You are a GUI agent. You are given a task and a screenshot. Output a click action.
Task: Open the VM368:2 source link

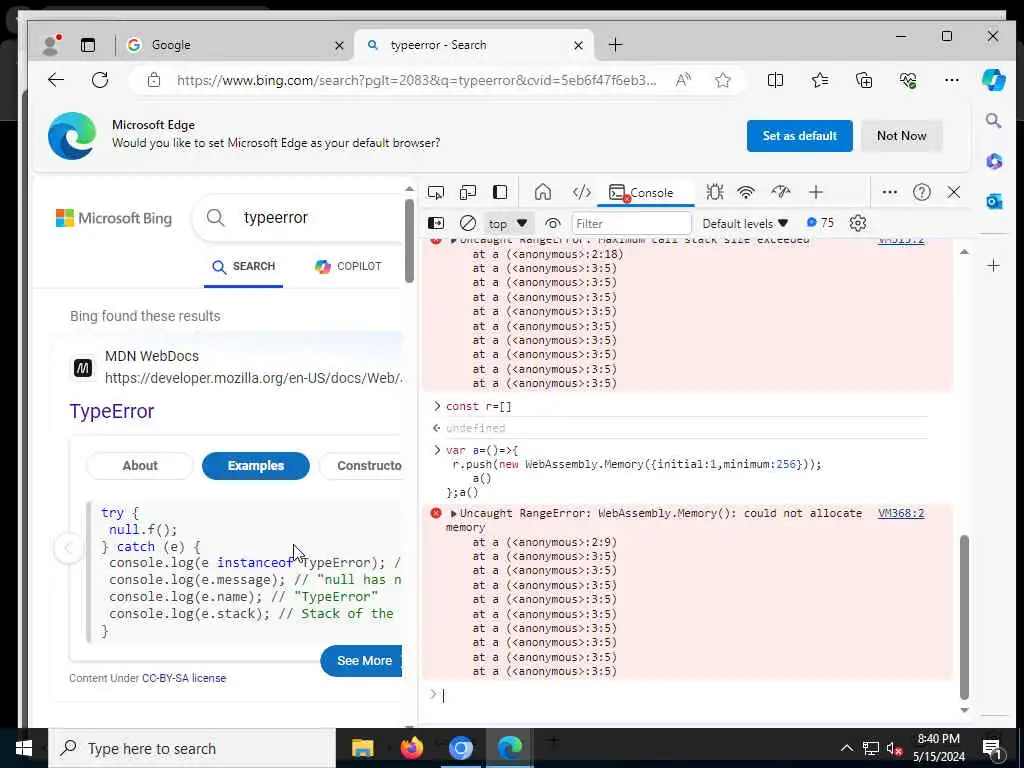(901, 513)
